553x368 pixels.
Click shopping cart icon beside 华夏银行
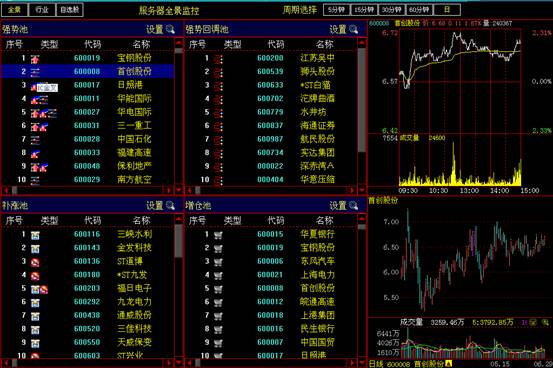[218, 235]
